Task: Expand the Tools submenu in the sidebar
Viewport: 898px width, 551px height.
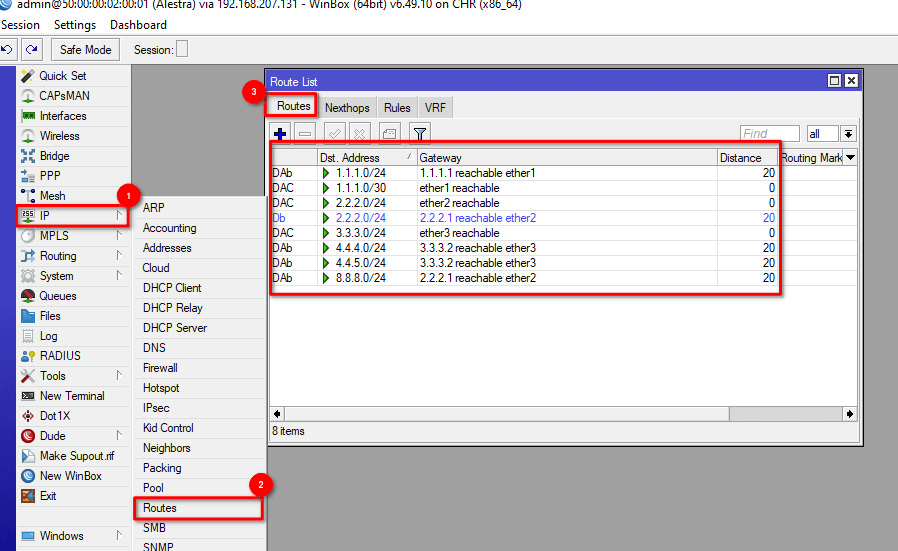Action: (53, 376)
